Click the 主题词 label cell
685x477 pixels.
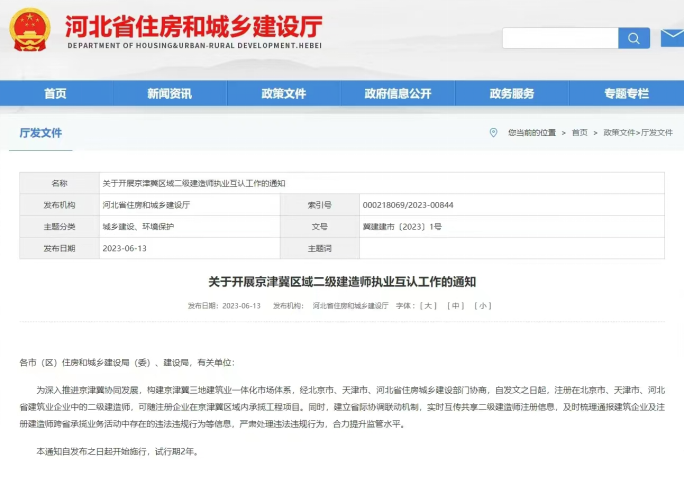click(320, 248)
